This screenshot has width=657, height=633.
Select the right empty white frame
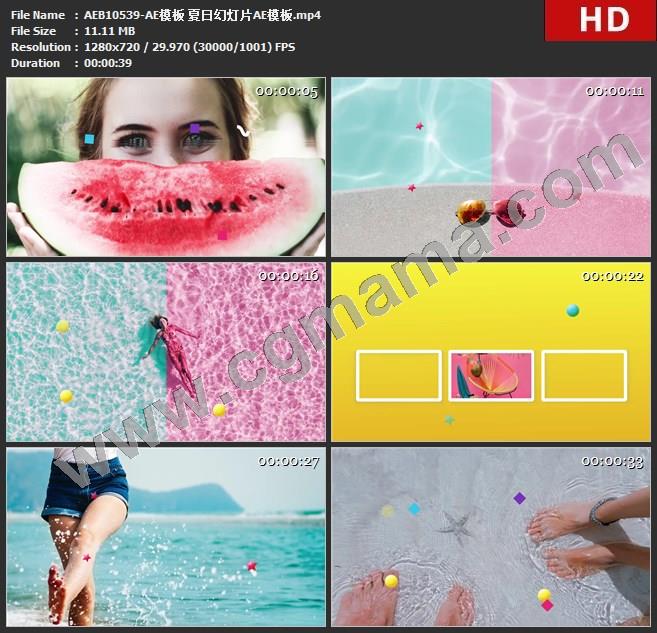click(x=583, y=375)
